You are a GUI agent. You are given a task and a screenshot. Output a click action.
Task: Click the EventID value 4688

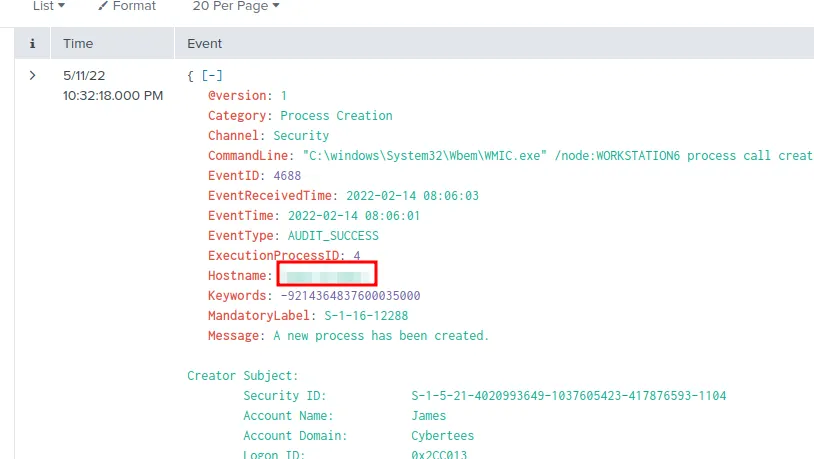pyautogui.click(x=287, y=176)
